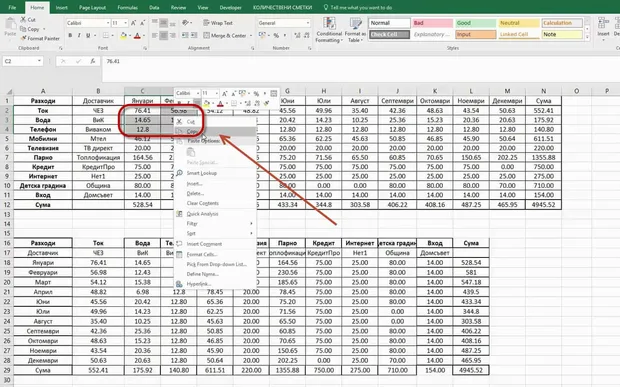Viewport: 620px width, 387px height.
Task: Toggle Middle Align in Alignment group
Action: click(x=163, y=23)
